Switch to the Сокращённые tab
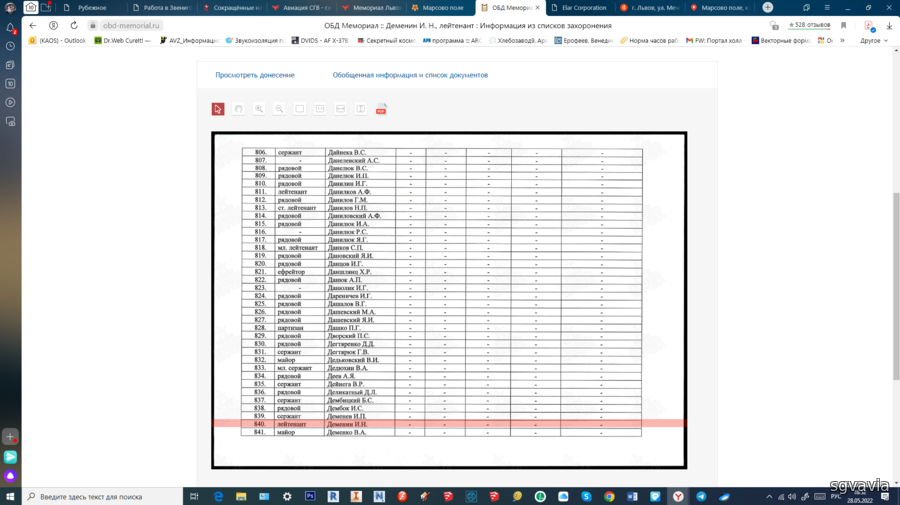900x505 pixels. click(x=232, y=7)
